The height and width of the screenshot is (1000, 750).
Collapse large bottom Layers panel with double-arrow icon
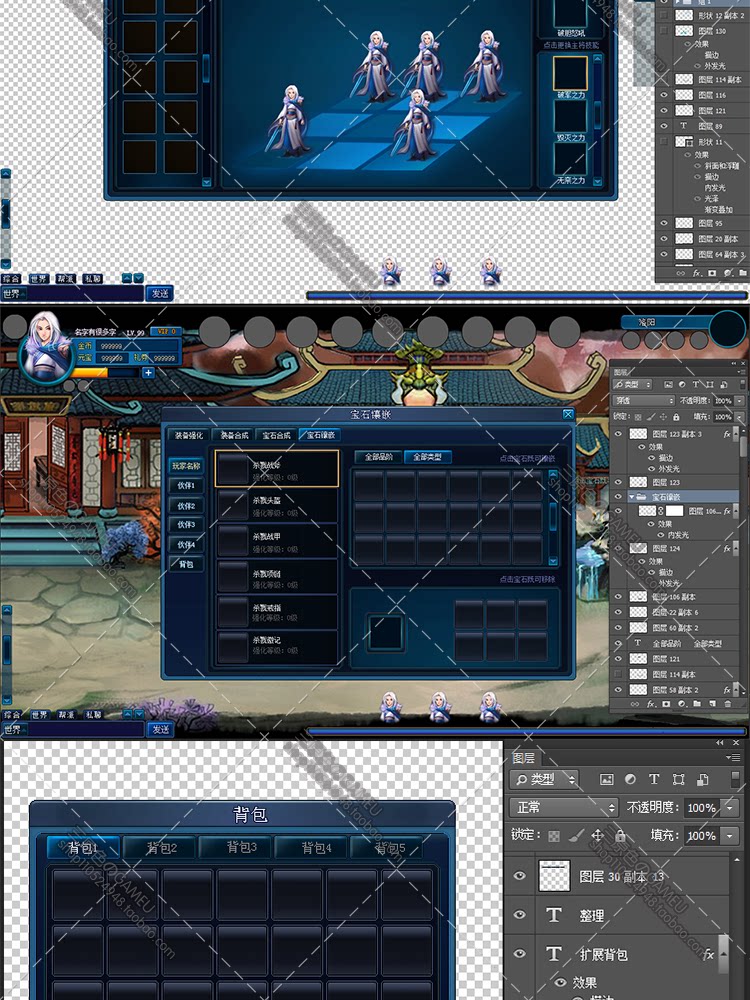coord(720,743)
